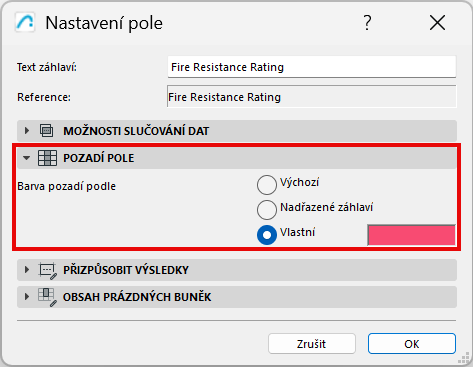Image resolution: width=473 pixels, height=367 pixels.
Task: Open help with the question mark button
Action: (367, 23)
